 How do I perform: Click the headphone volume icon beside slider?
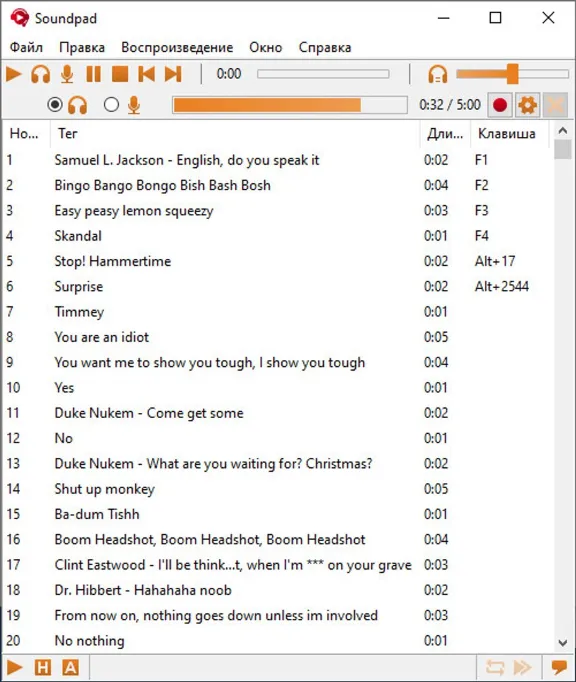(438, 74)
